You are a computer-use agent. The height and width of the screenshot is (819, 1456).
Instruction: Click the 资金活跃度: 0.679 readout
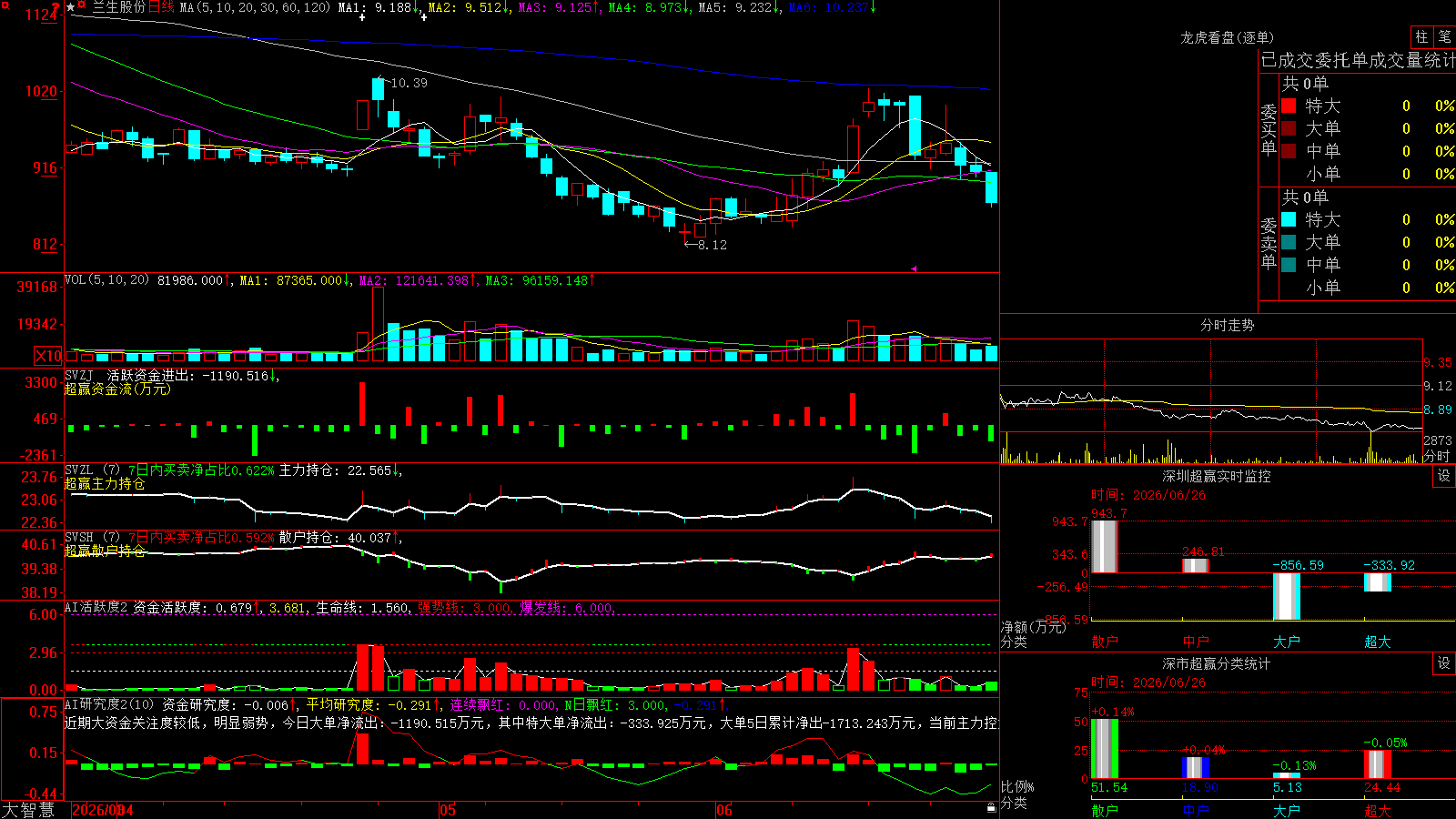pyautogui.click(x=192, y=607)
